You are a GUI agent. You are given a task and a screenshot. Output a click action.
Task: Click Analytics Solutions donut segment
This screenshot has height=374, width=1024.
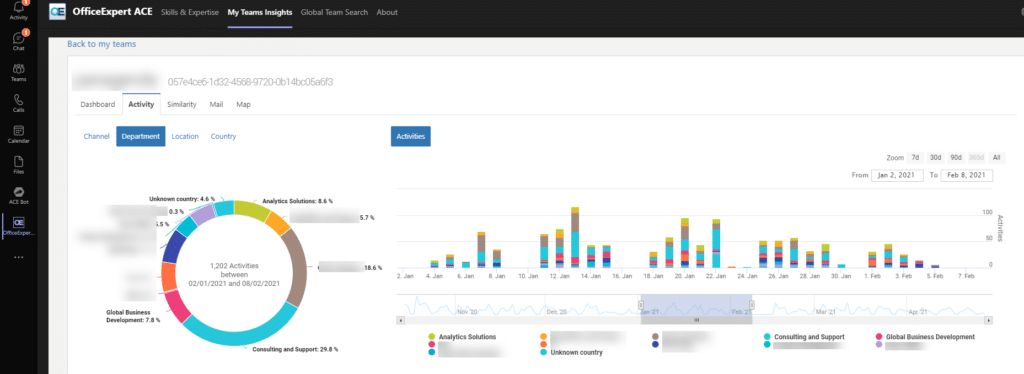point(251,210)
